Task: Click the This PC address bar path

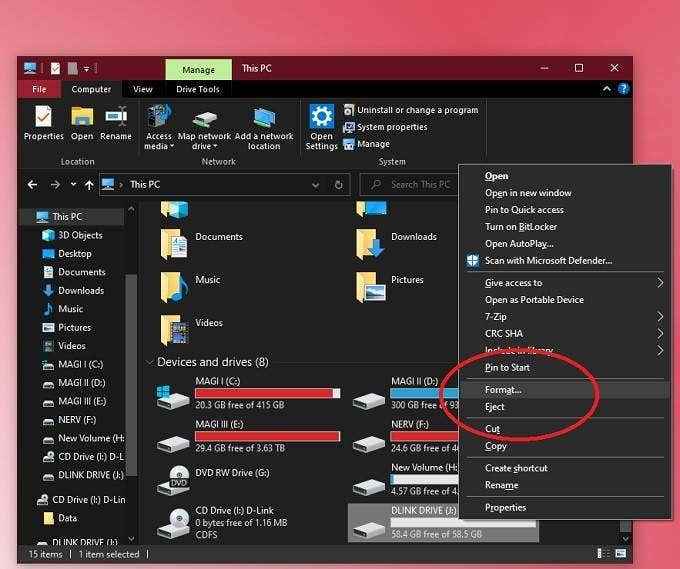Action: [x=145, y=185]
